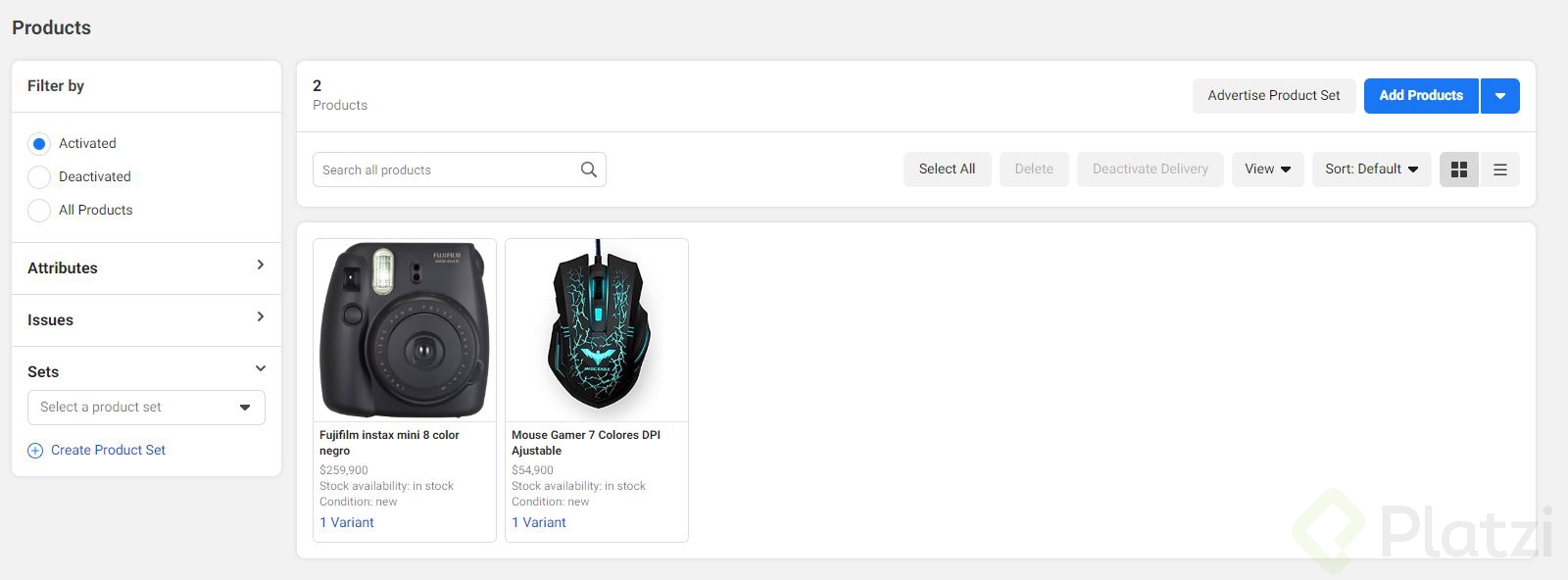This screenshot has height=580, width=1568.
Task: Click the Delete button
Action: 1034,169
